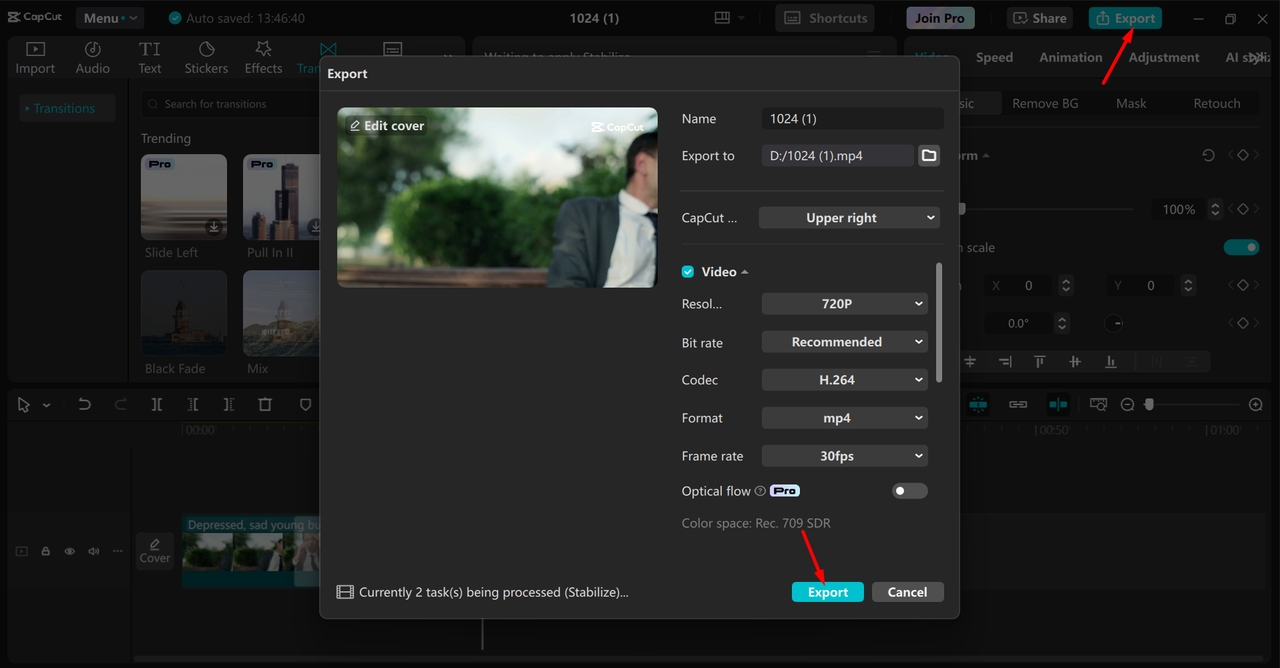1280x668 pixels.
Task: Click the Optical flow help icon
Action: (760, 491)
